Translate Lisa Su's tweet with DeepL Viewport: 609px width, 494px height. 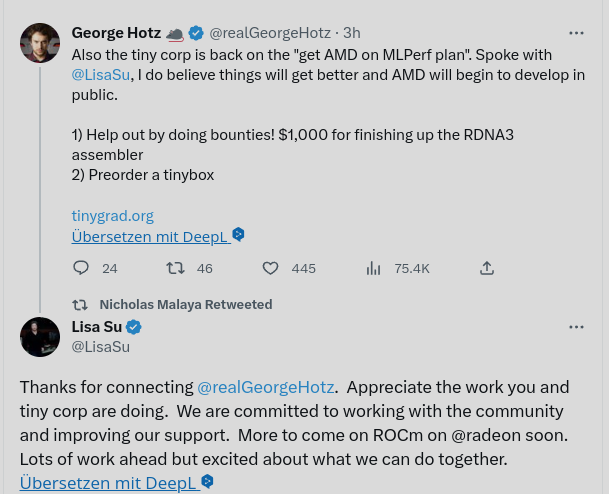coord(108,482)
